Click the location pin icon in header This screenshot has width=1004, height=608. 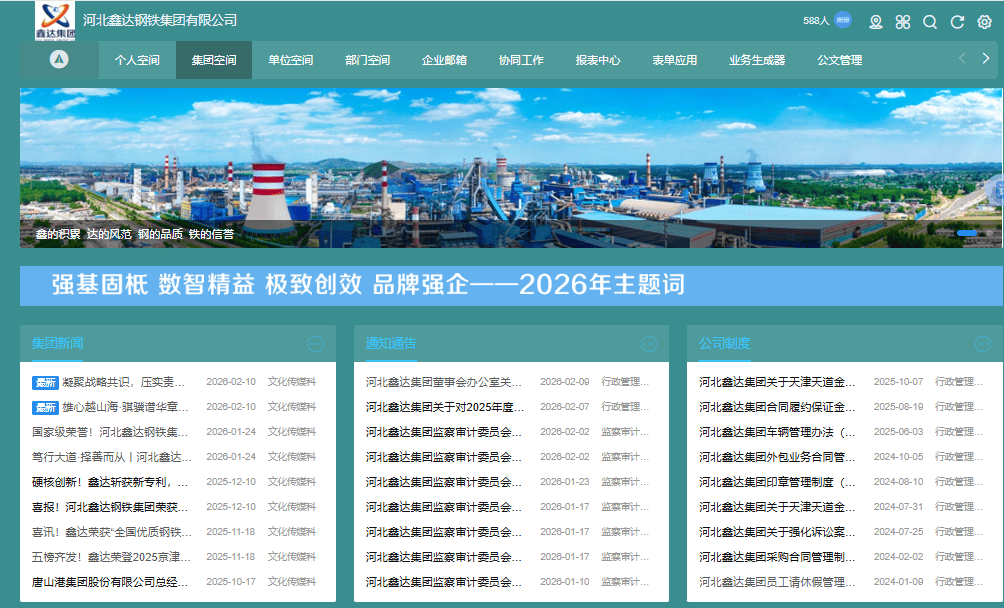point(876,22)
